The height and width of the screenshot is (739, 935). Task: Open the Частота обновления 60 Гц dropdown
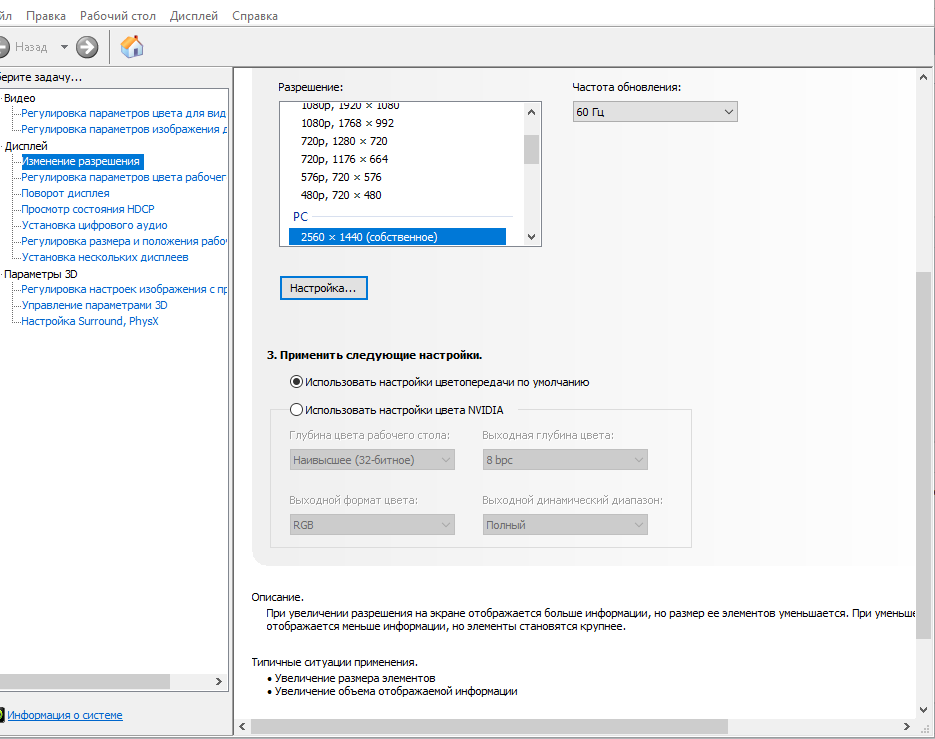coord(655,112)
